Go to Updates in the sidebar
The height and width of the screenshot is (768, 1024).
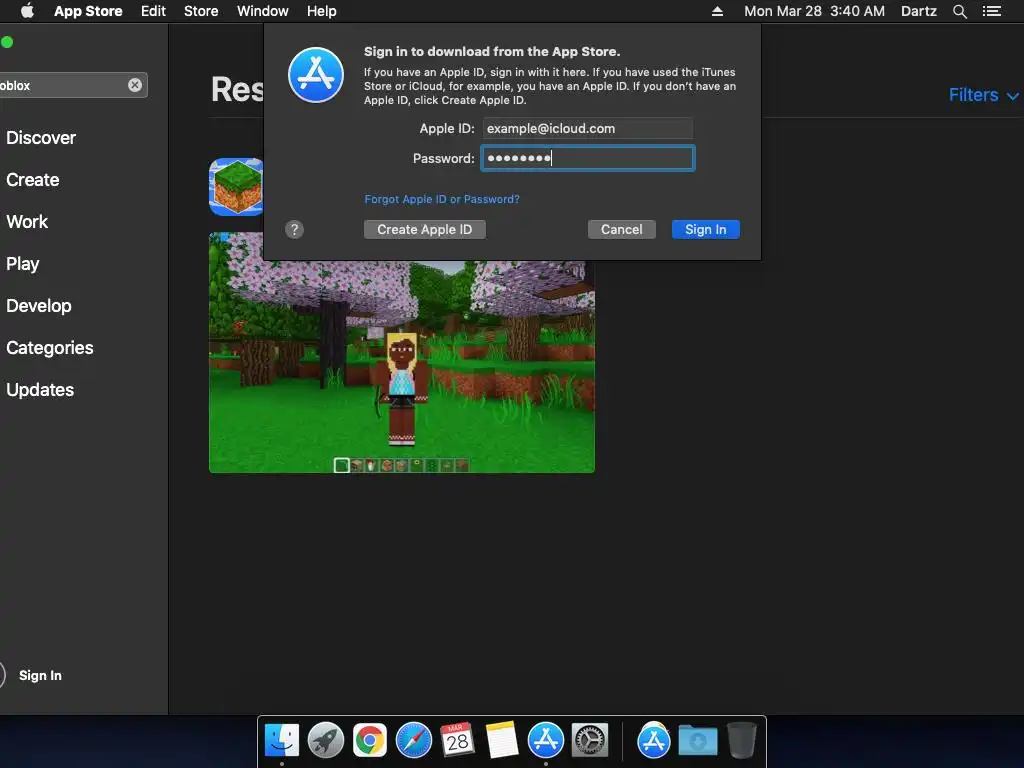[x=40, y=390]
